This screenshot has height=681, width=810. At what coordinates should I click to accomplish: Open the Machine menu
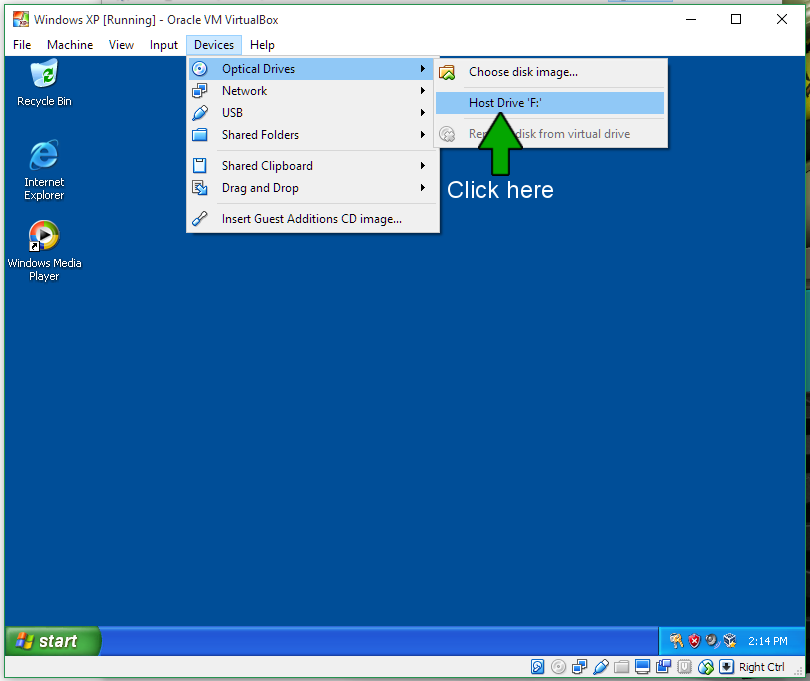point(70,45)
